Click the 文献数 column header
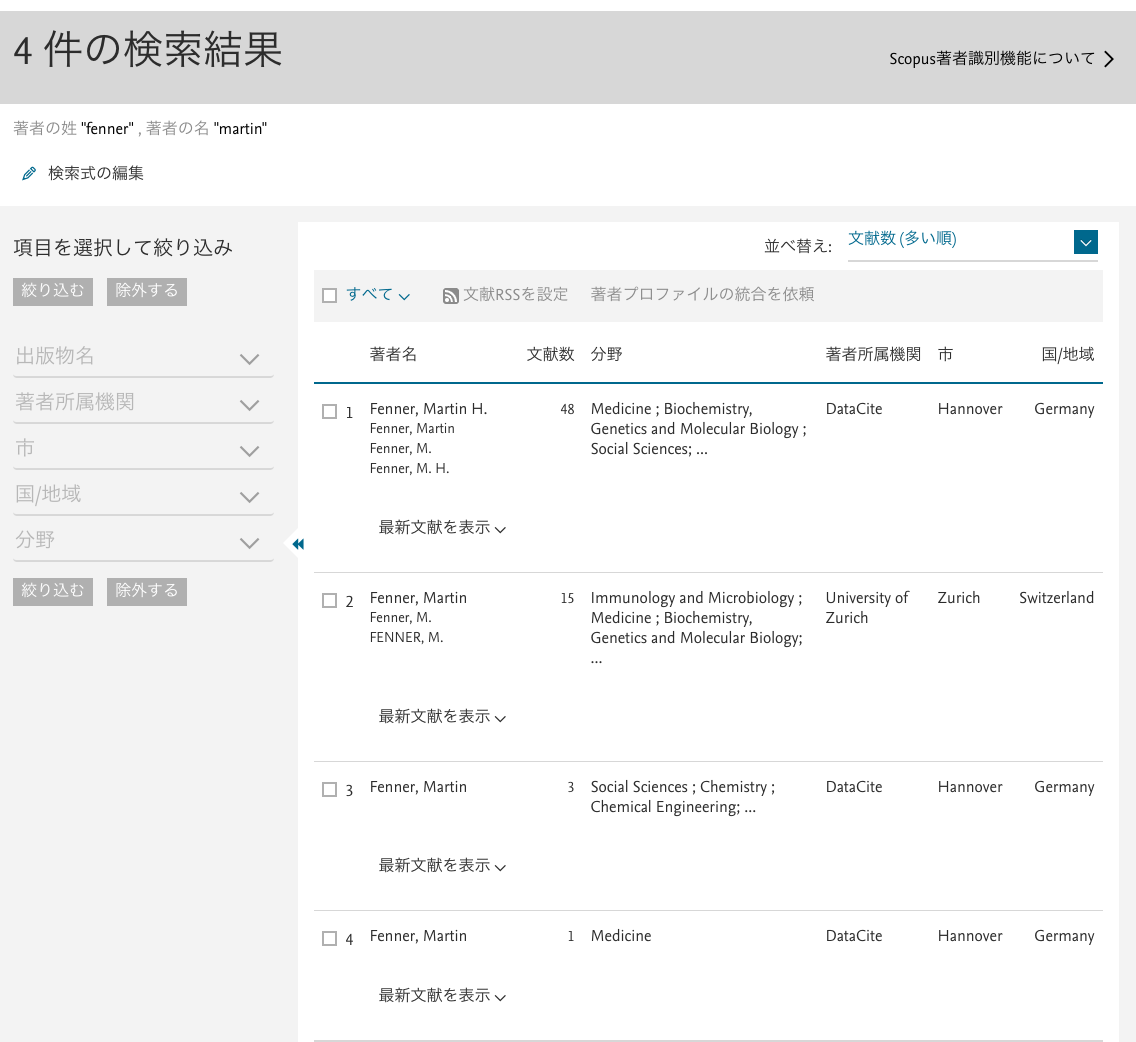The image size is (1136, 1042). (x=550, y=354)
